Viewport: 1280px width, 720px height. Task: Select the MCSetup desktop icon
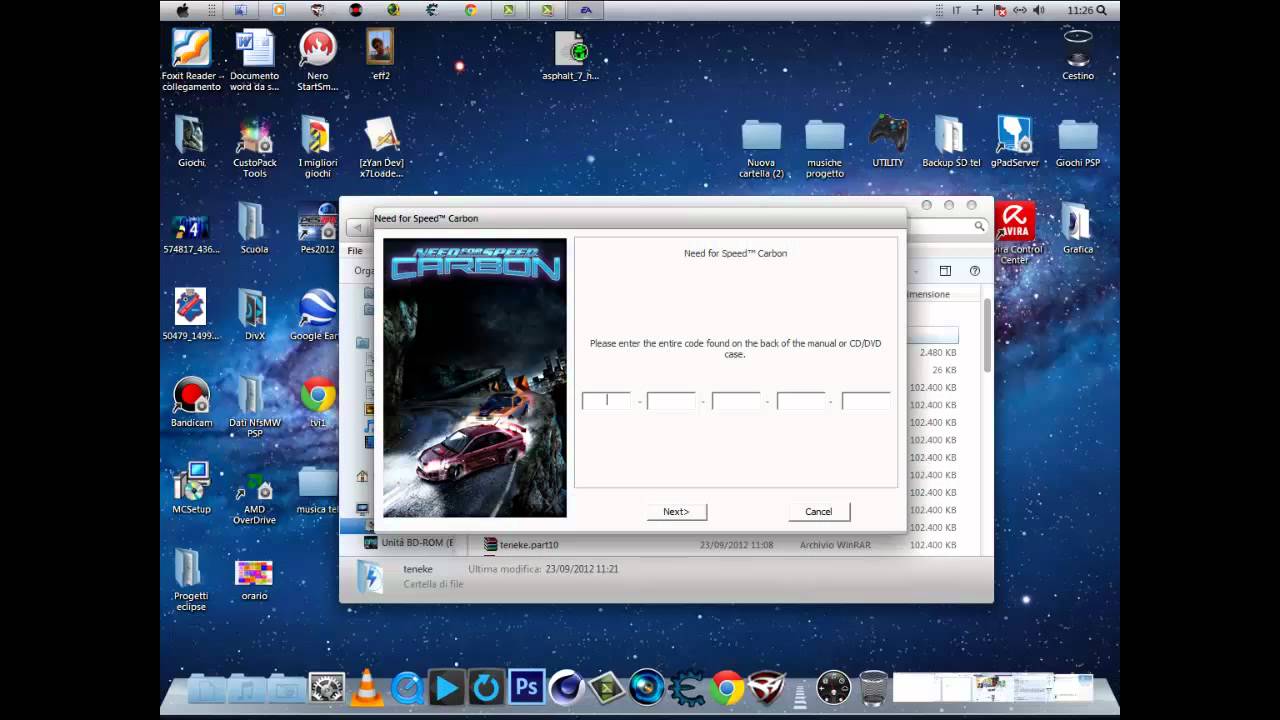(191, 488)
